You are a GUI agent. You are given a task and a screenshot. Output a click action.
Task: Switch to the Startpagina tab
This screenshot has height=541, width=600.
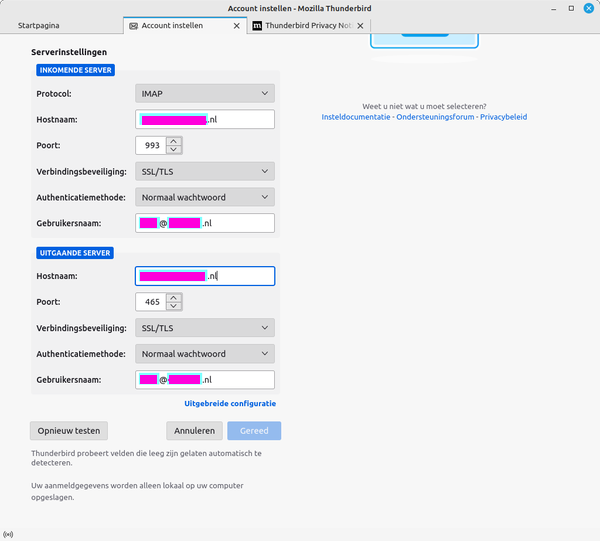pos(40,25)
